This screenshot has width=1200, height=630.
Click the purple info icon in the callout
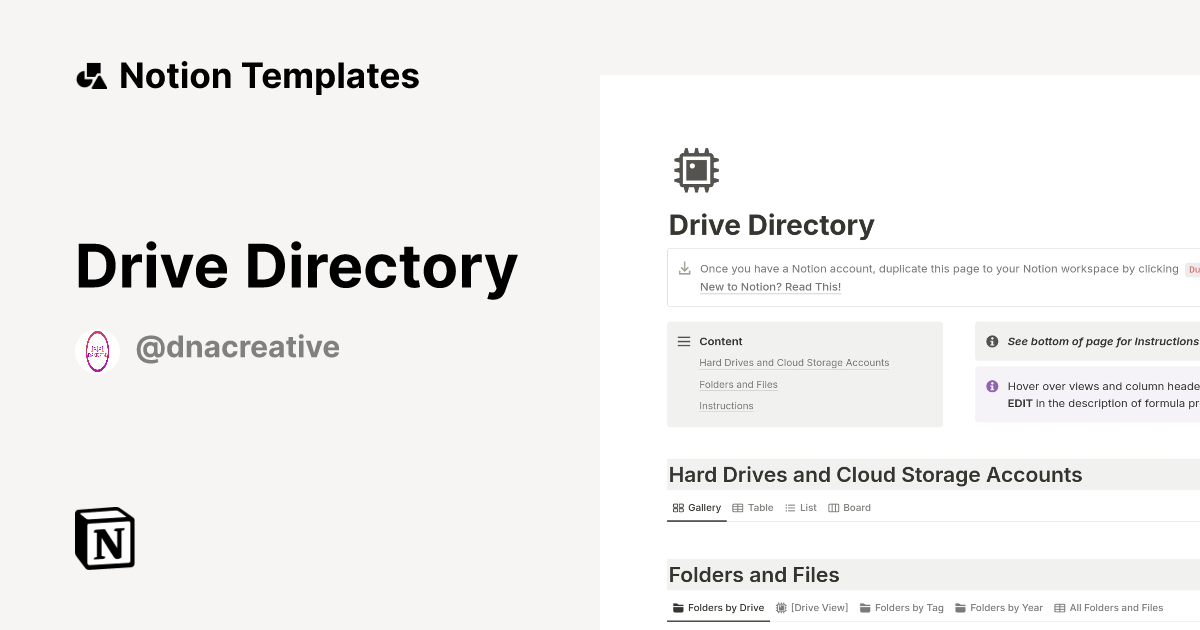click(x=991, y=386)
